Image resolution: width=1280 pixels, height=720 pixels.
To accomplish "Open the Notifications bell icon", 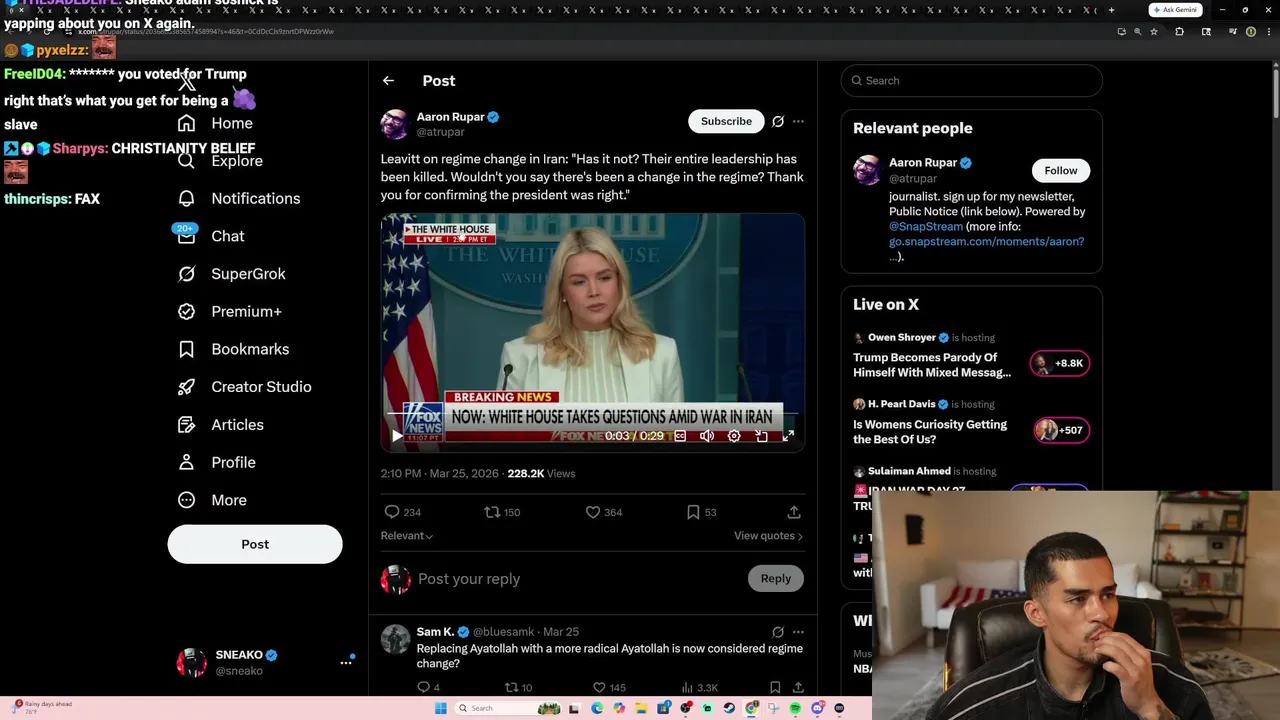I will tap(186, 198).
